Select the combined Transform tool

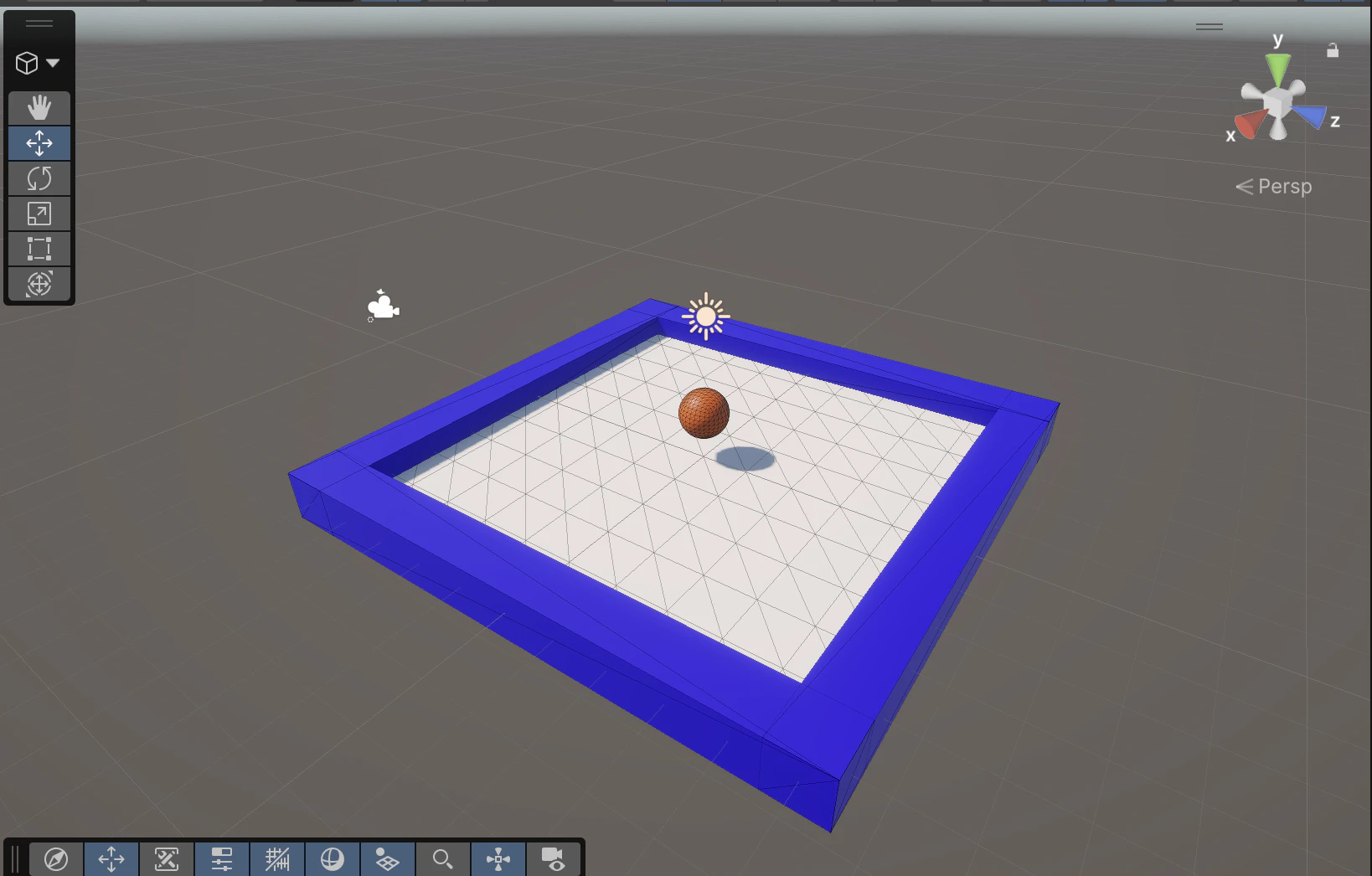click(39, 284)
